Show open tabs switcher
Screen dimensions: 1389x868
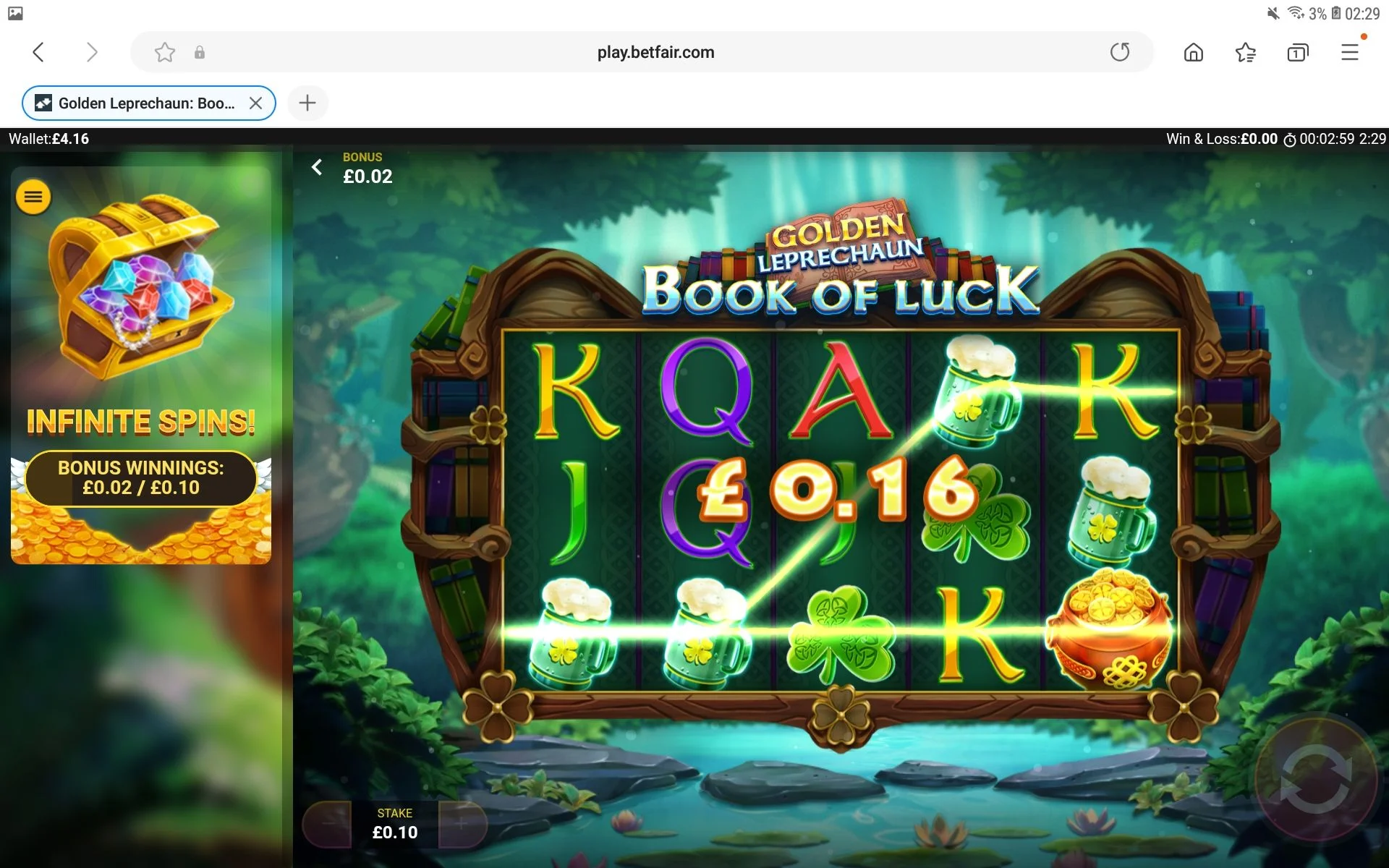1298,52
